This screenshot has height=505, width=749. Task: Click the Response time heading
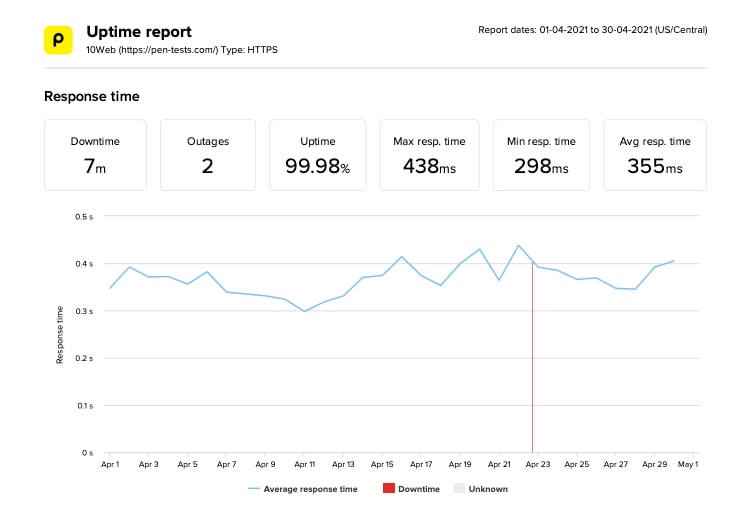[x=92, y=97]
